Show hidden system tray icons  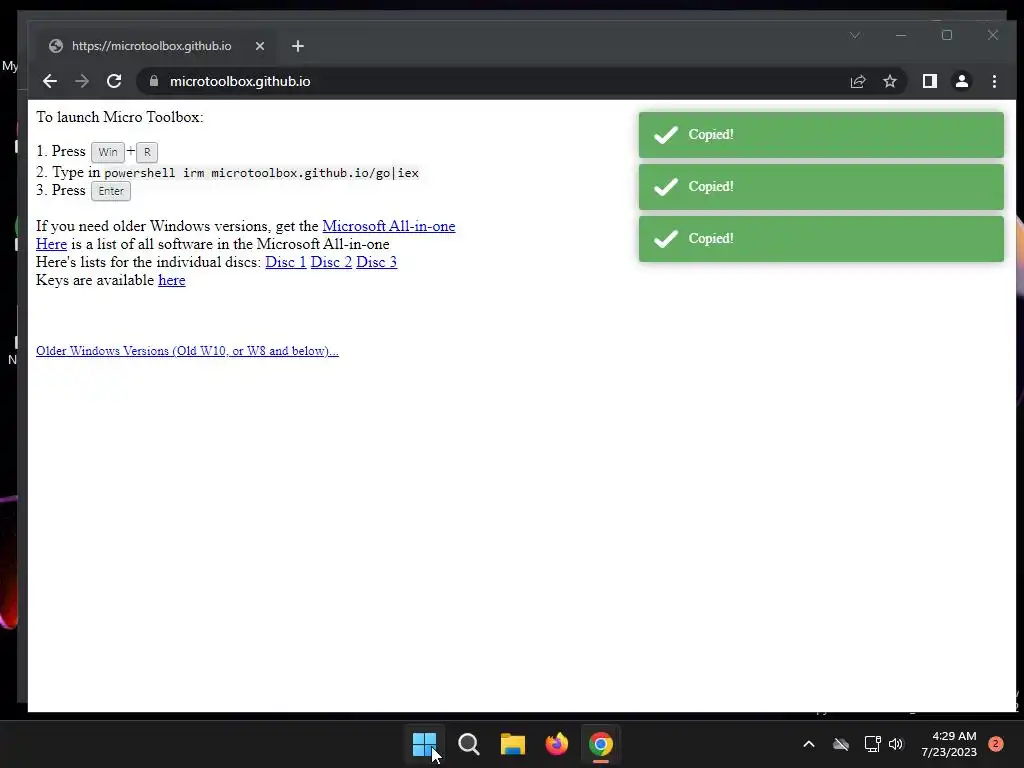[x=808, y=744]
